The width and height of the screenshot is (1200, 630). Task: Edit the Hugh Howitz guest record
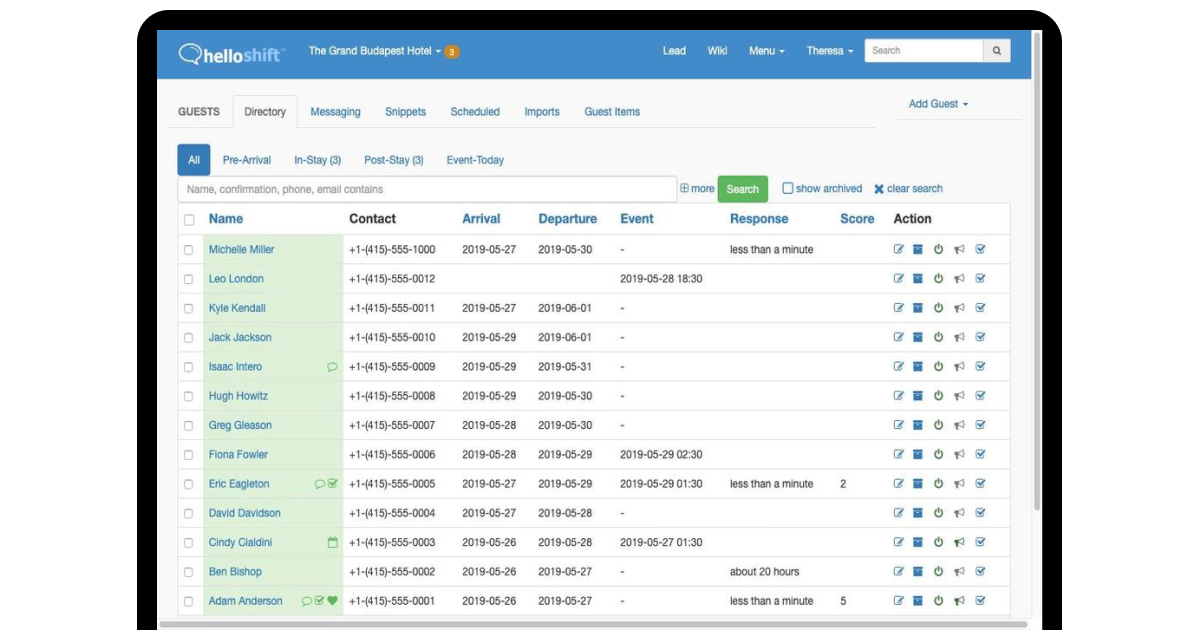pyautogui.click(x=899, y=396)
